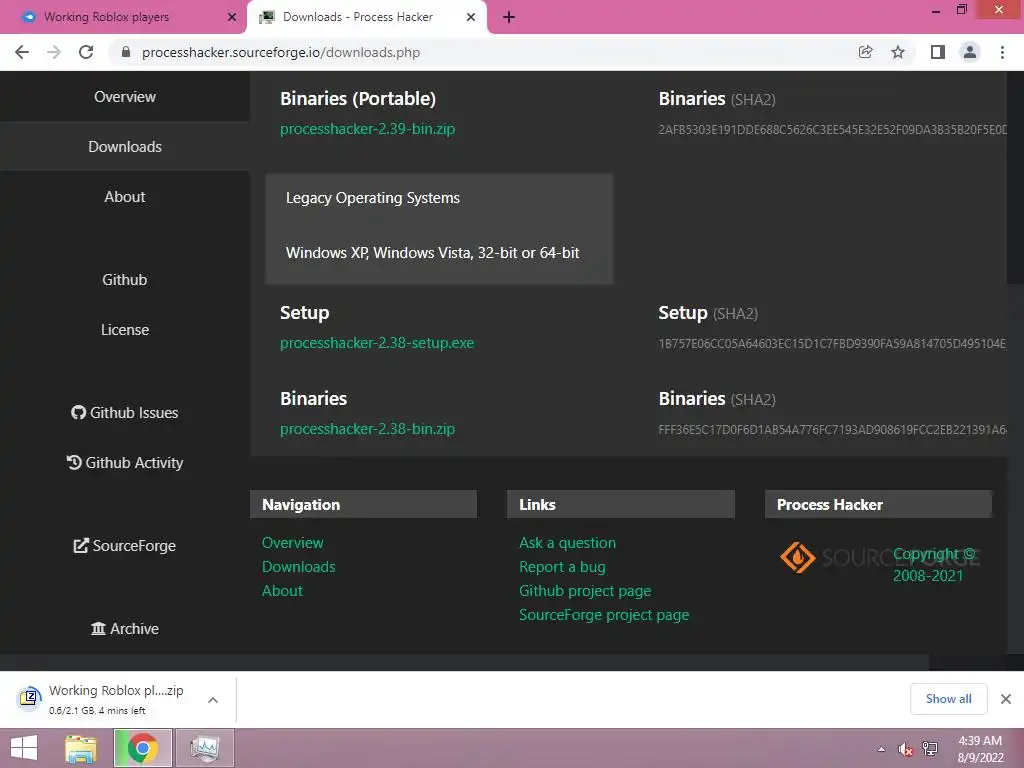Viewport: 1024px width, 768px height.
Task: Close the Working Roblox players tab
Action: point(232,18)
